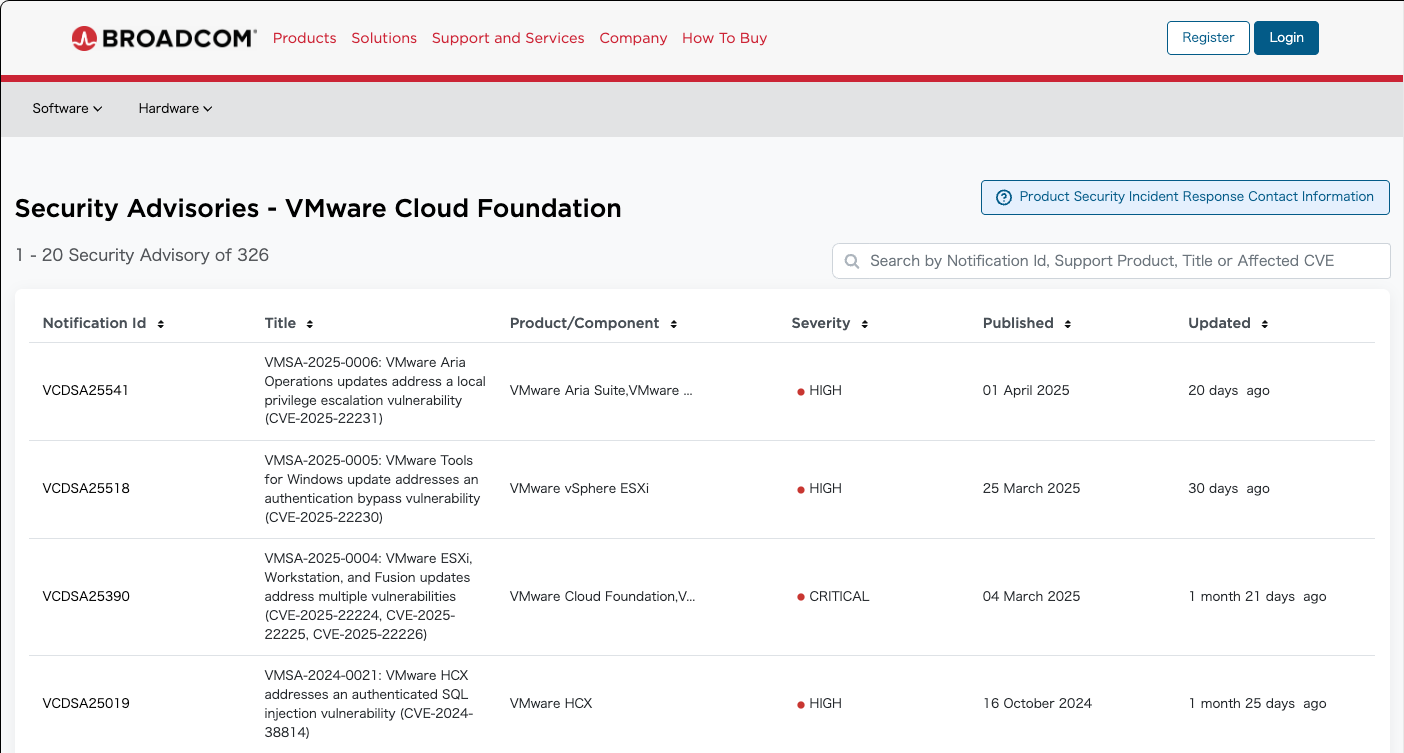Open the Products menu
The height and width of the screenshot is (753, 1404).
tap(304, 38)
